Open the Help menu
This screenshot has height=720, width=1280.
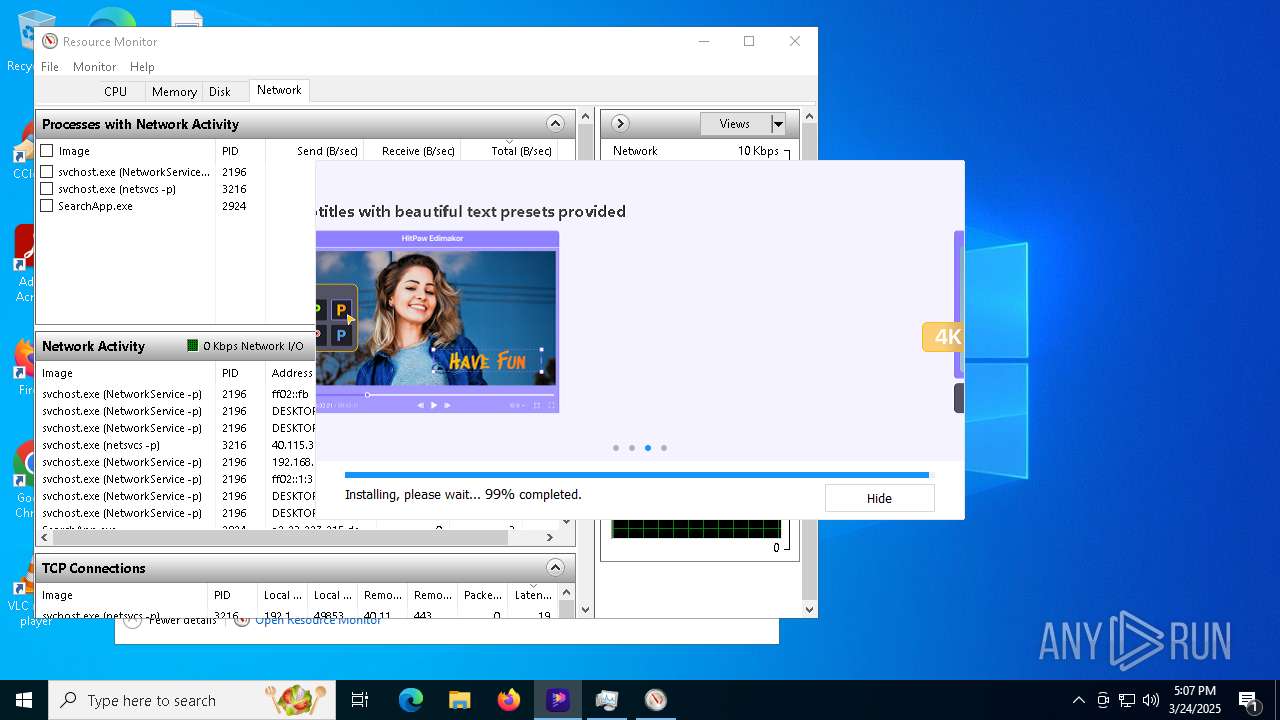point(142,66)
